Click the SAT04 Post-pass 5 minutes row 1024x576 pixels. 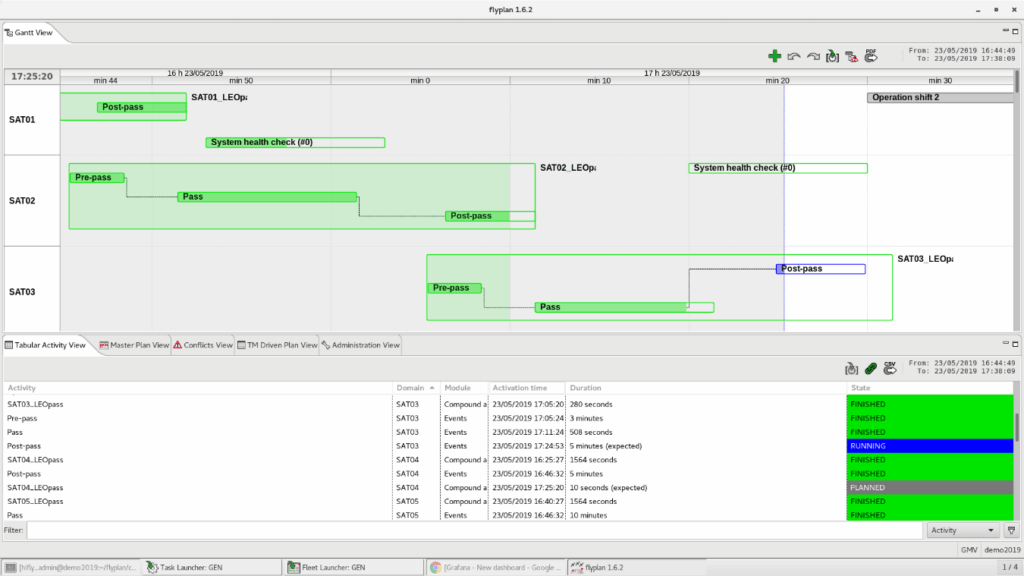[x=508, y=474]
